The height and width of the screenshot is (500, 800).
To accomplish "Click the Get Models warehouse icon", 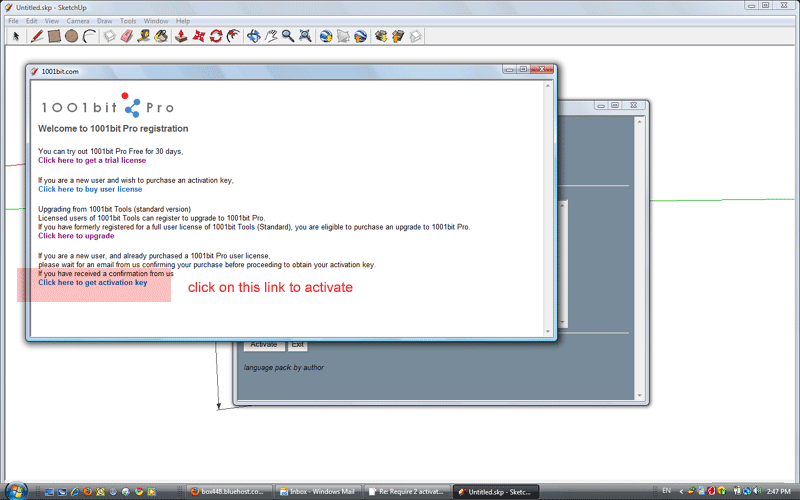I will point(381,36).
